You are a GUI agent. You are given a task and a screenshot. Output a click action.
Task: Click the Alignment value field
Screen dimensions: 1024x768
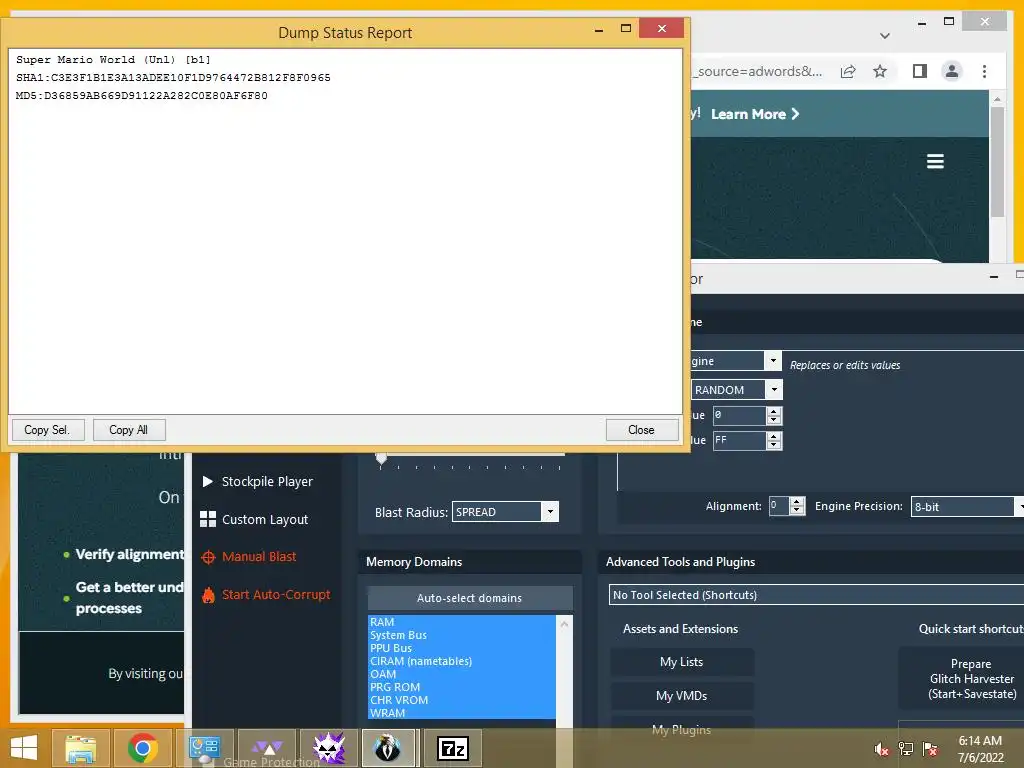click(778, 506)
